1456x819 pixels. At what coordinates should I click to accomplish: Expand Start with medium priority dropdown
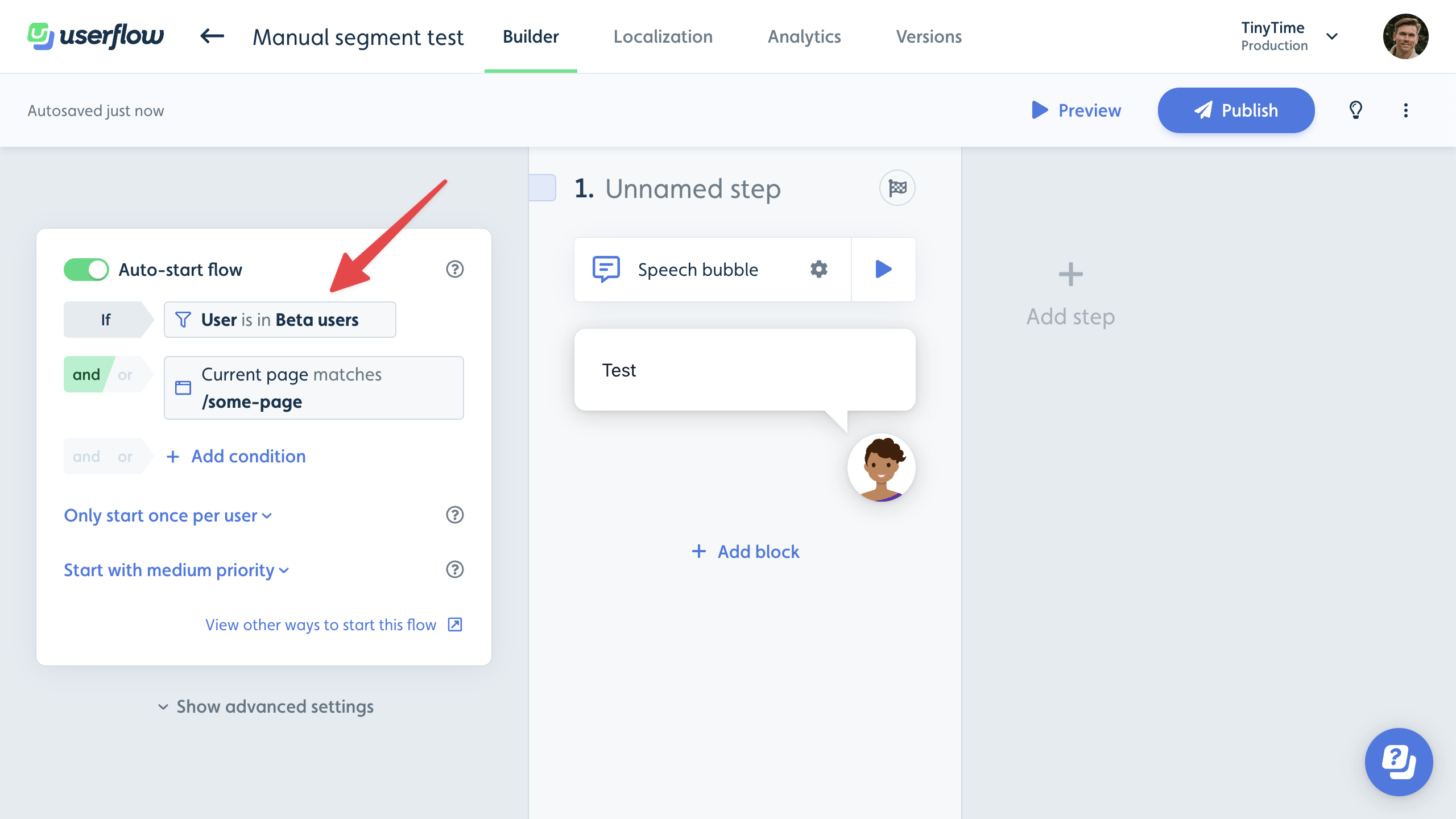click(x=176, y=570)
